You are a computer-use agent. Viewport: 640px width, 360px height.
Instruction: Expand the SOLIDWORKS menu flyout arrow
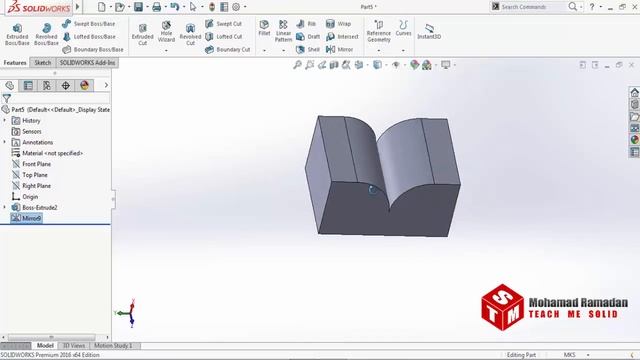click(x=78, y=7)
